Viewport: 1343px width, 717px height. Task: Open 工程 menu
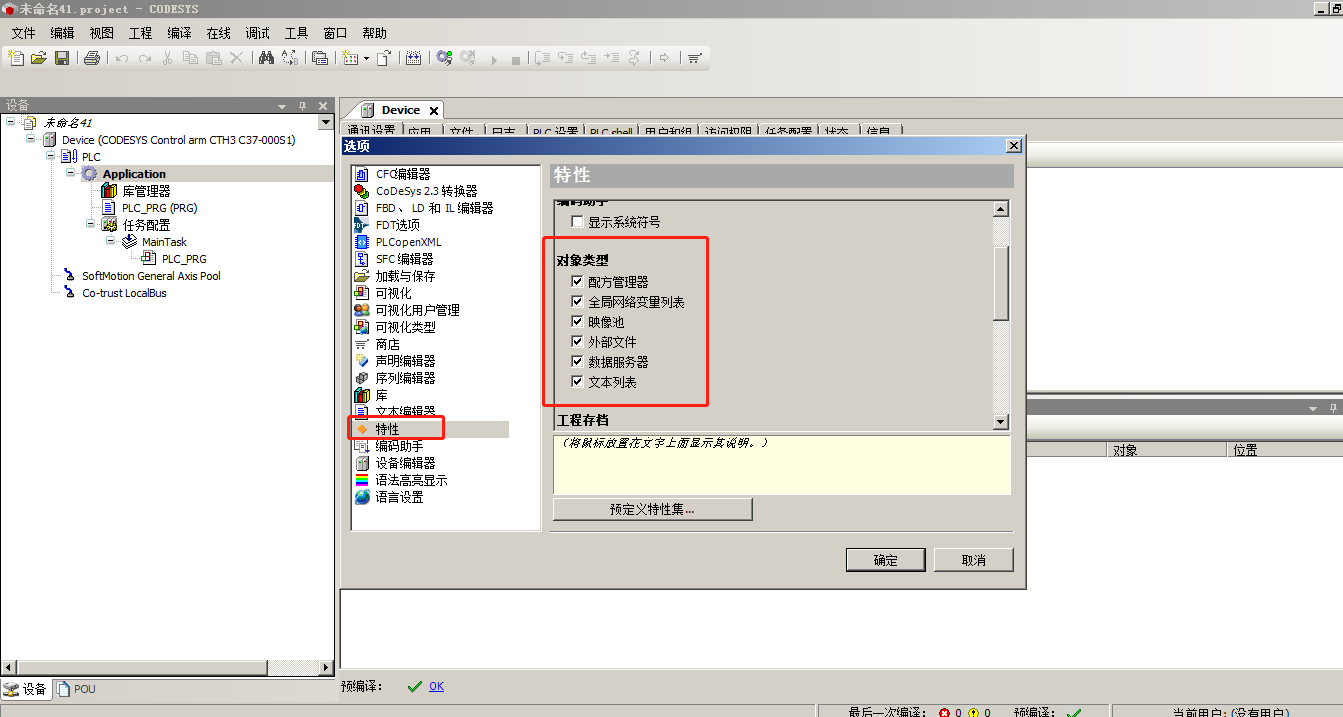(141, 33)
